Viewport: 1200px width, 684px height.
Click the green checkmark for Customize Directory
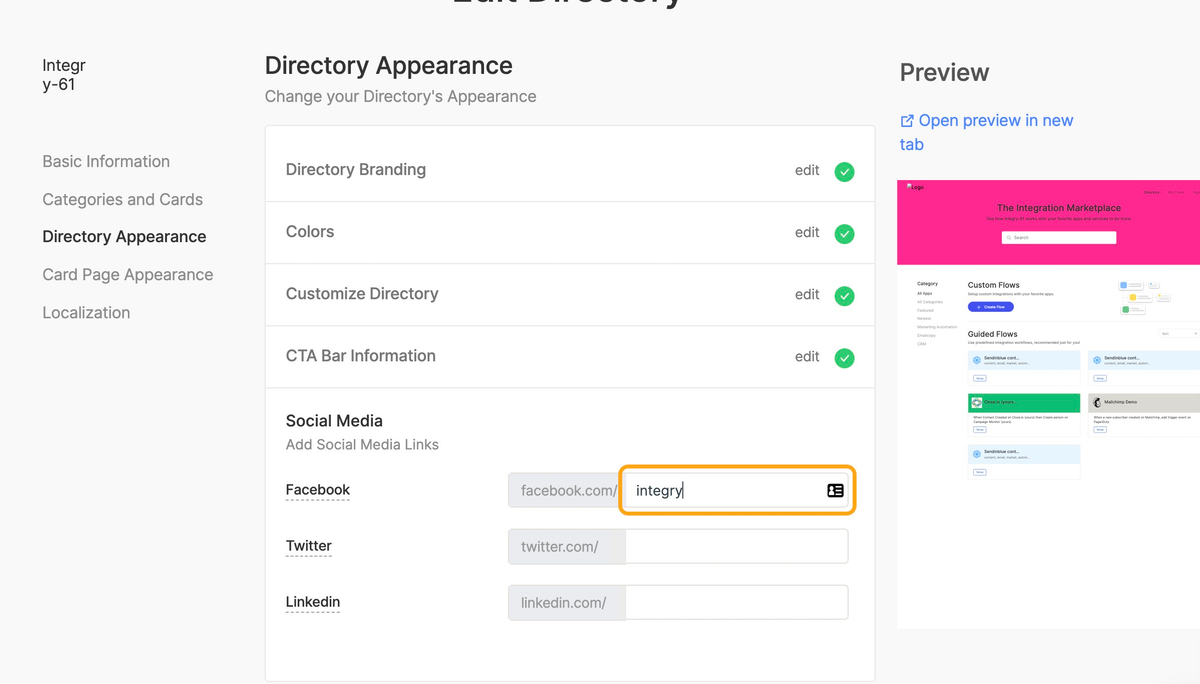[x=845, y=295]
